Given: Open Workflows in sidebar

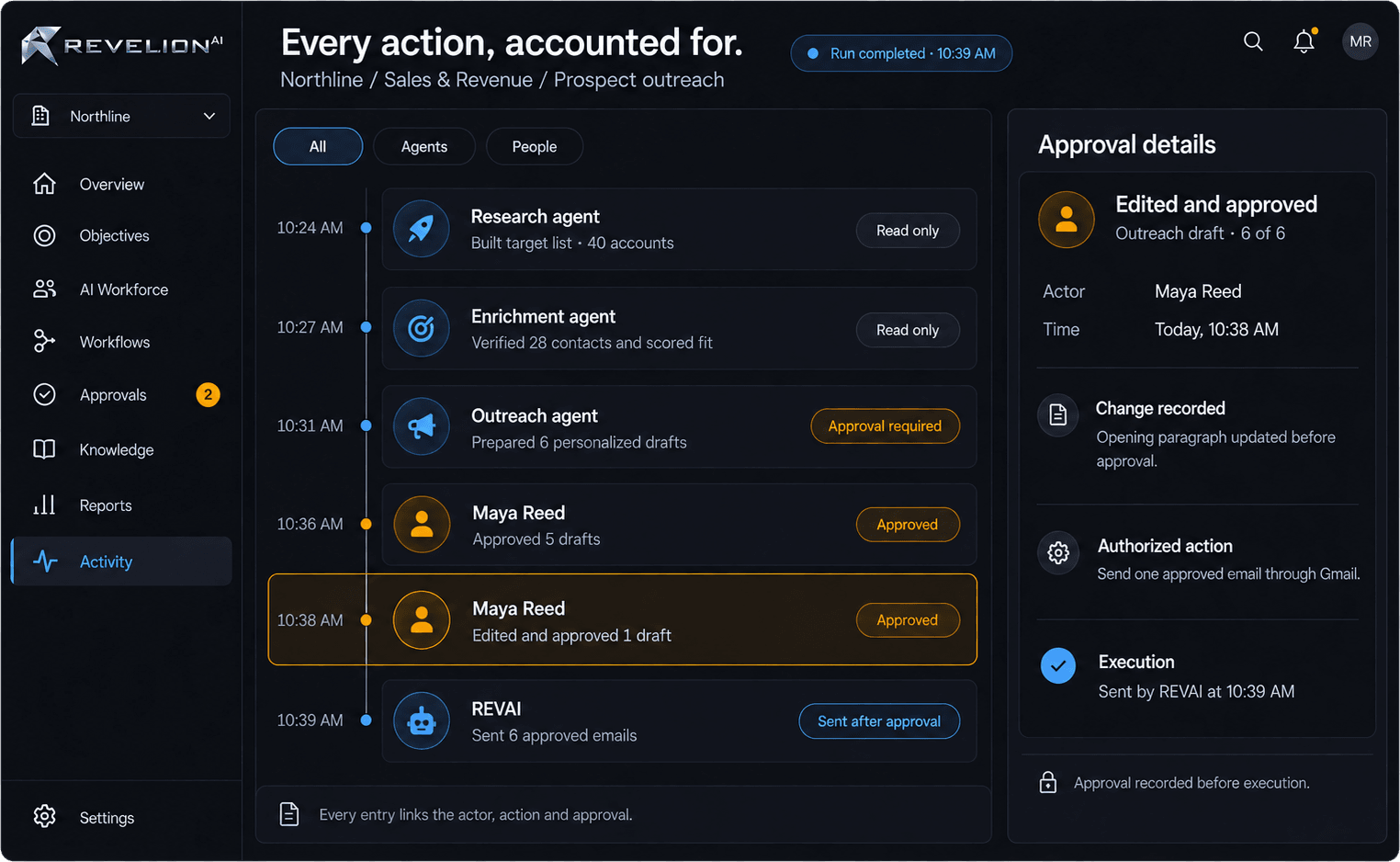Looking at the screenshot, I should pos(121,342).
